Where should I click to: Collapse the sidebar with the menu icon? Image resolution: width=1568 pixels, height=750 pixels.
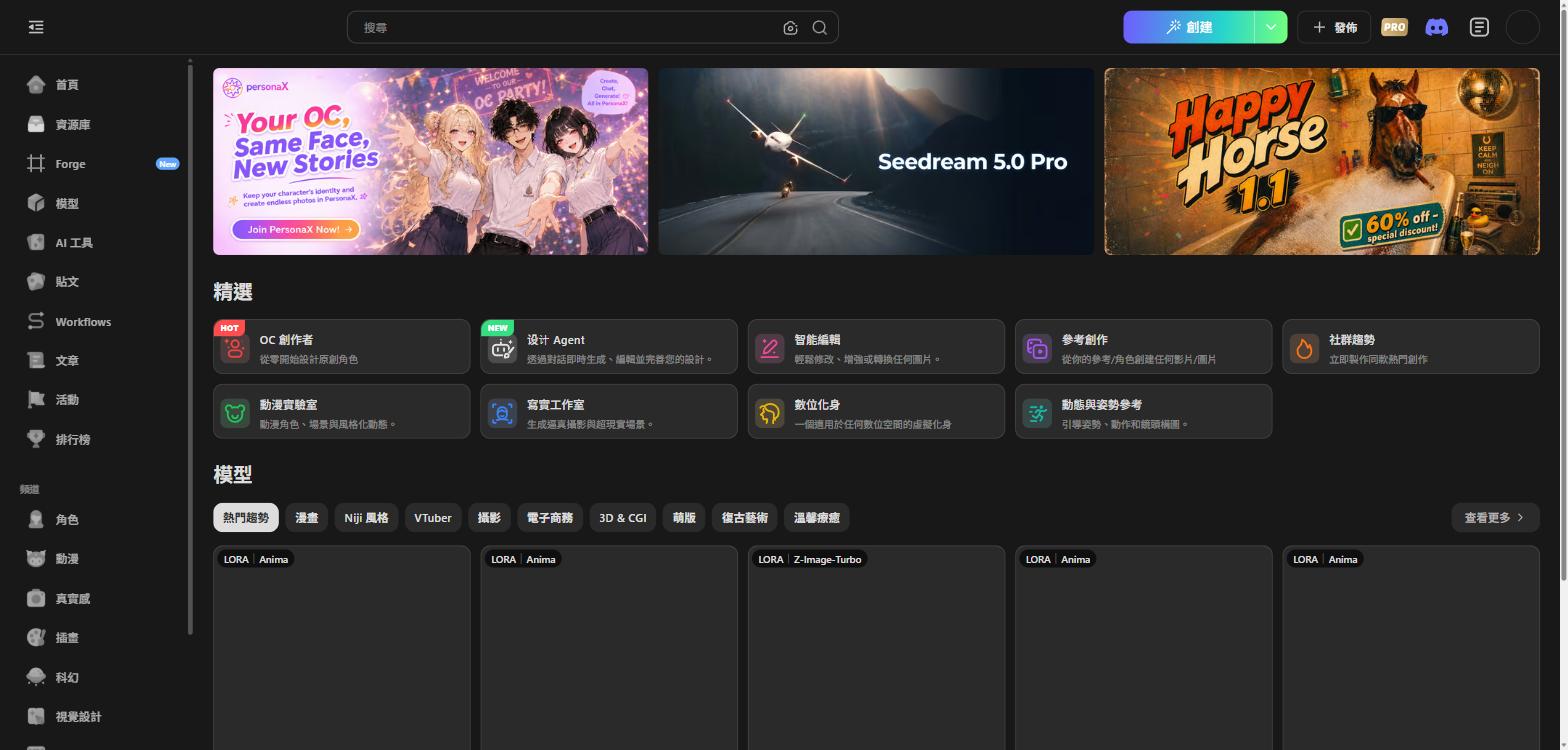pyautogui.click(x=36, y=27)
